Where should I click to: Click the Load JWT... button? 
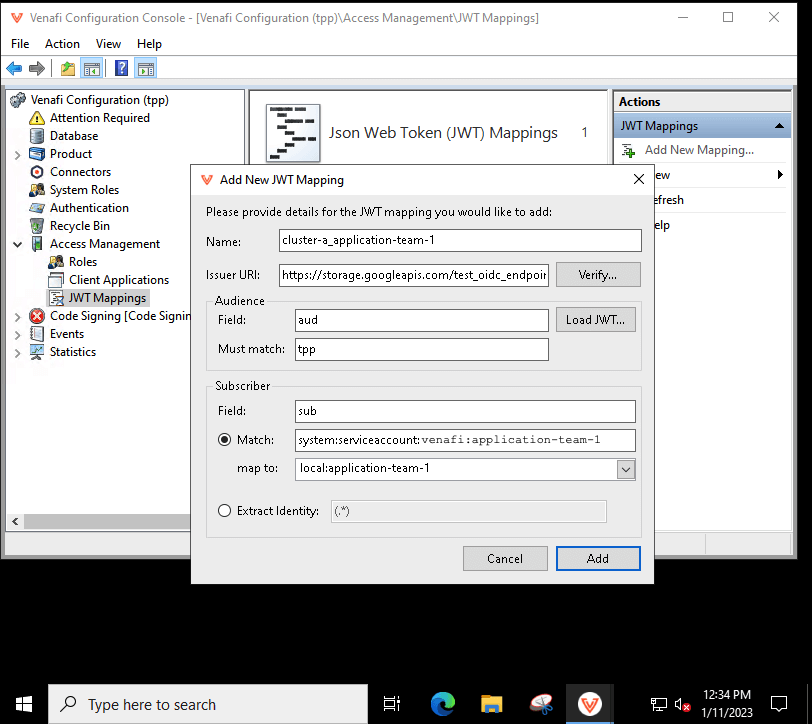(x=596, y=320)
